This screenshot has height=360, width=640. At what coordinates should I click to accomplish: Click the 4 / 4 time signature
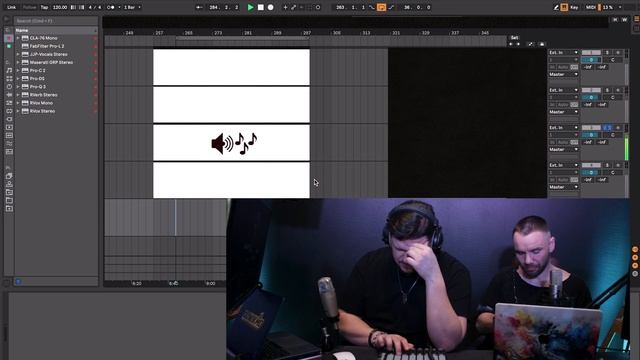(95, 7)
